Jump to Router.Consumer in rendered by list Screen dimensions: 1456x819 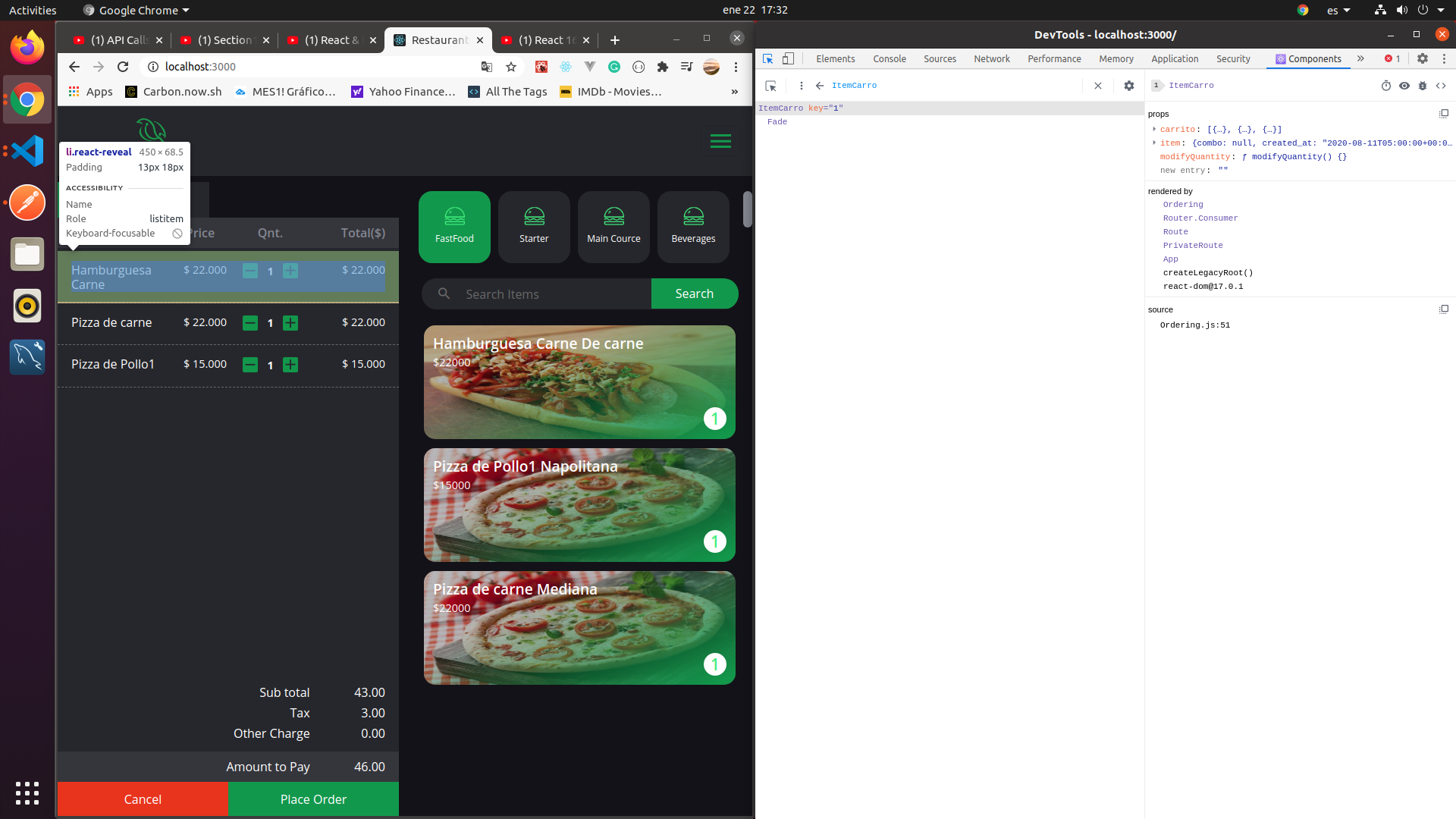pos(1200,218)
